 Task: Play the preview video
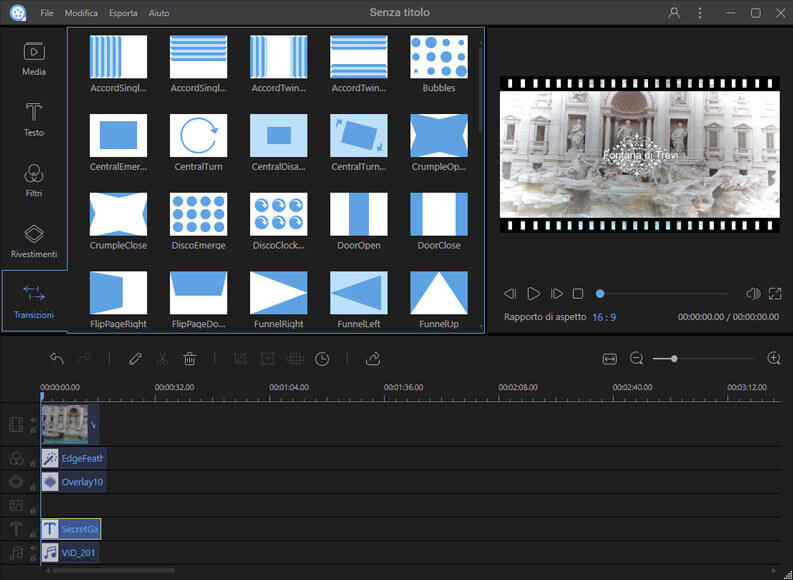point(533,294)
